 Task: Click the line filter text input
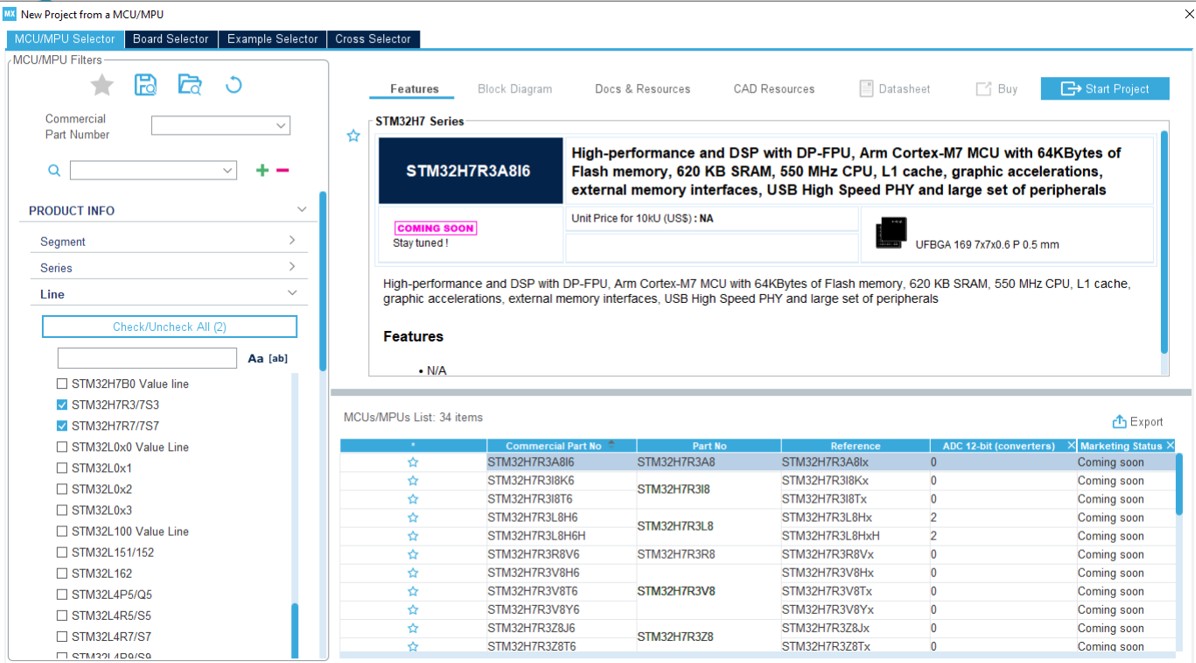tap(147, 358)
